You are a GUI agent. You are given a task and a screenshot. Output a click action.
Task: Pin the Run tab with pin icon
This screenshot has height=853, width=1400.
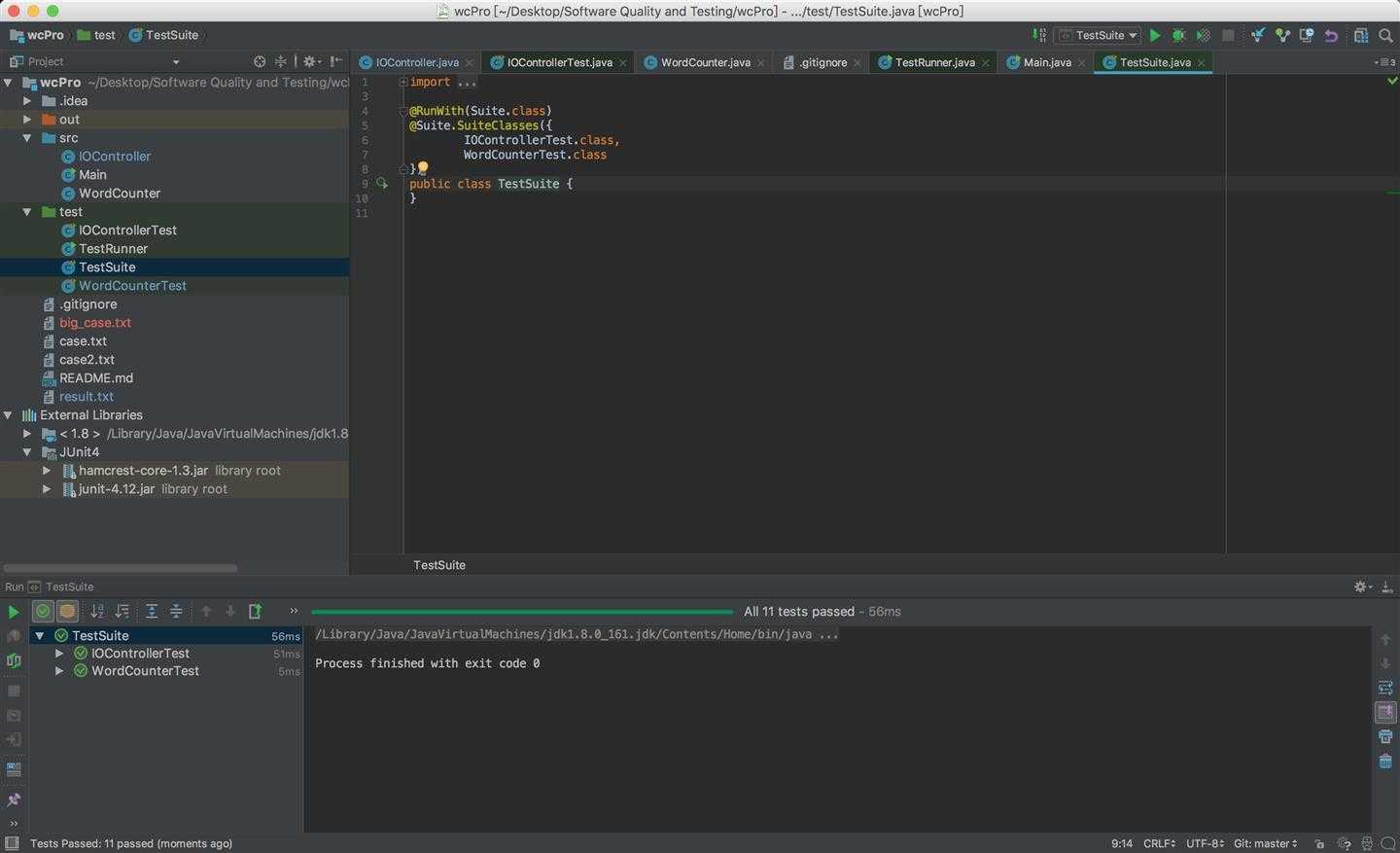(14, 800)
